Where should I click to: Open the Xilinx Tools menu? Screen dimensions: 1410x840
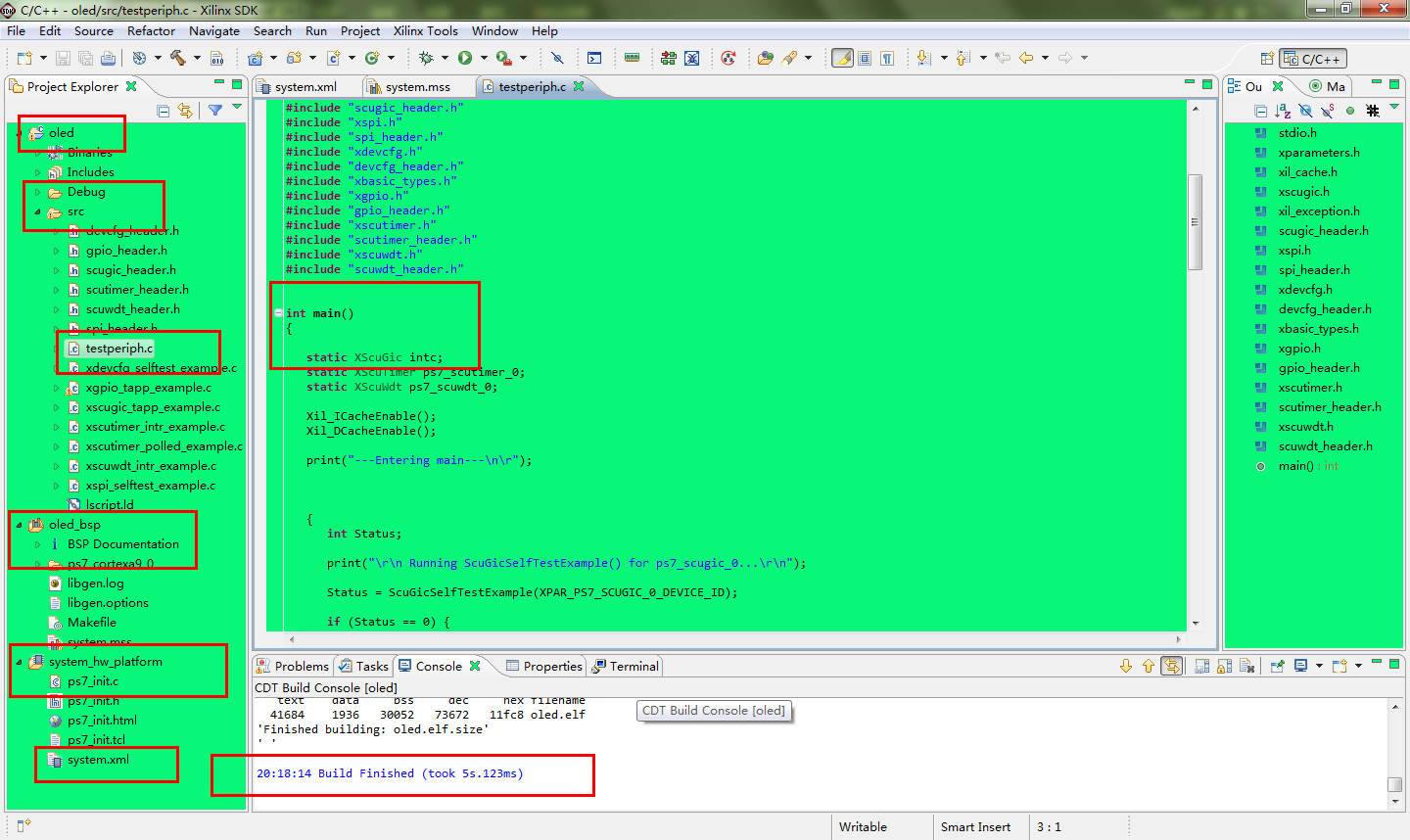(425, 31)
